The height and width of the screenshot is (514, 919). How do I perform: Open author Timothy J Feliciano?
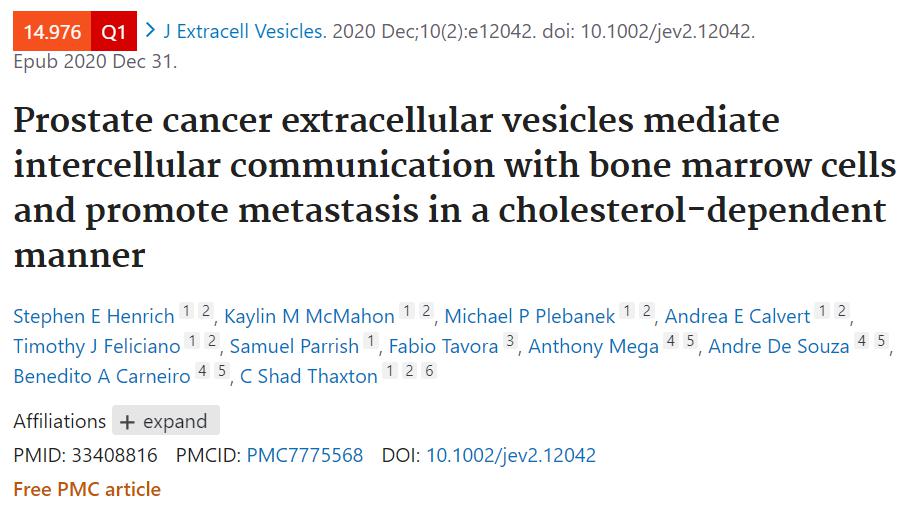tap(97, 346)
